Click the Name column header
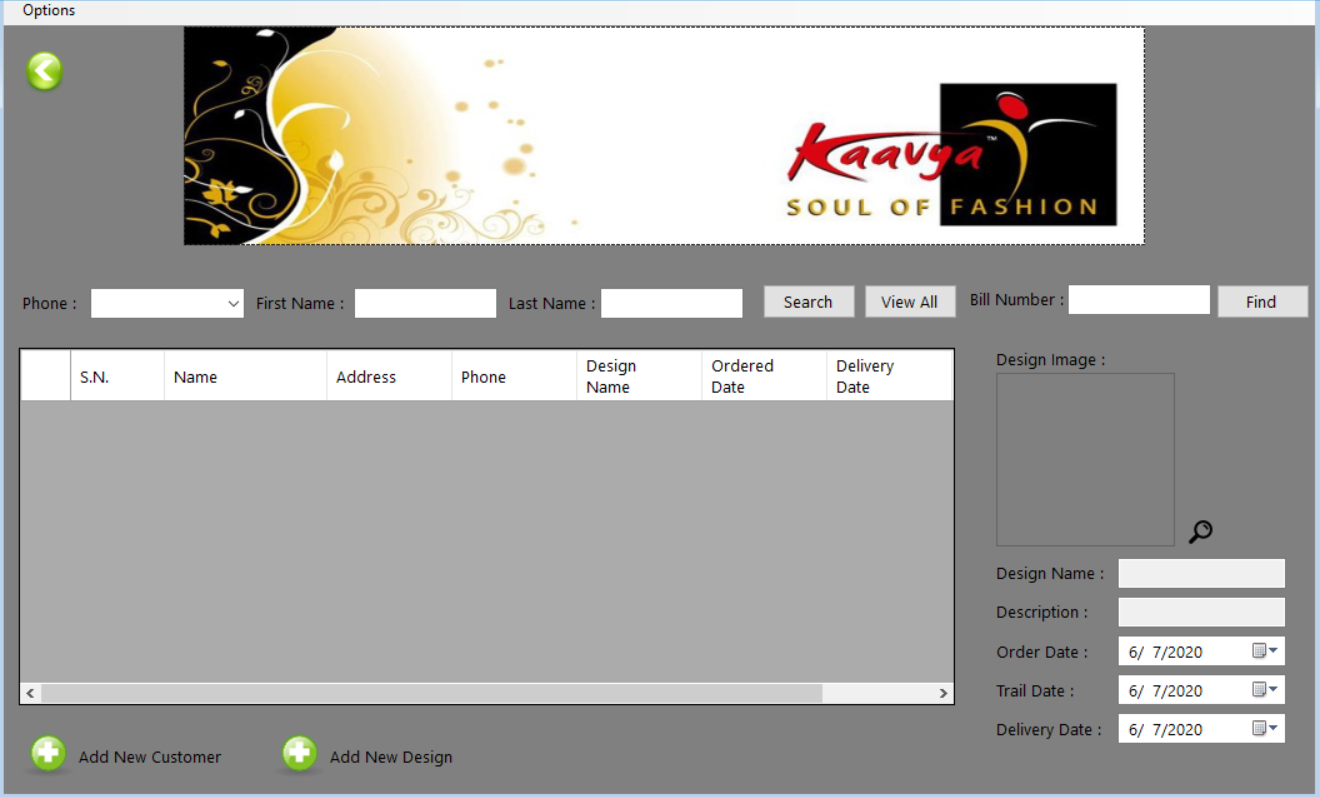This screenshot has width=1320, height=797. (x=245, y=376)
